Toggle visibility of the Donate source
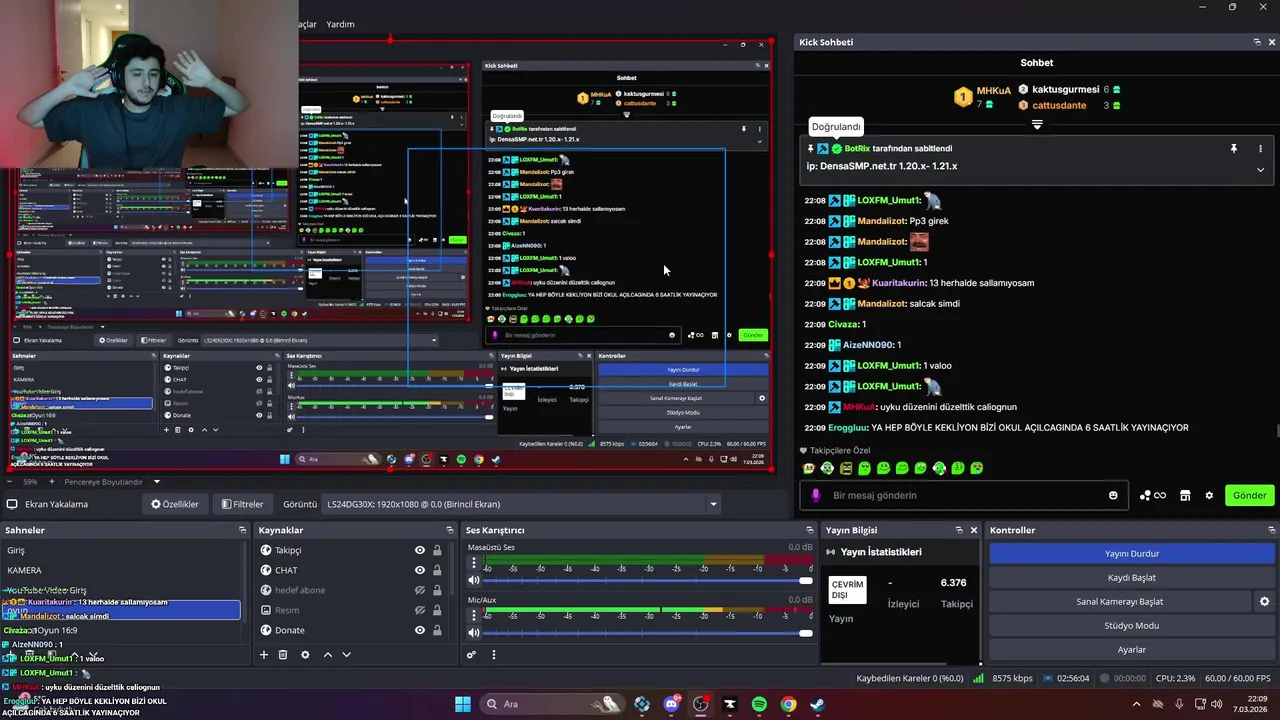 pyautogui.click(x=420, y=630)
